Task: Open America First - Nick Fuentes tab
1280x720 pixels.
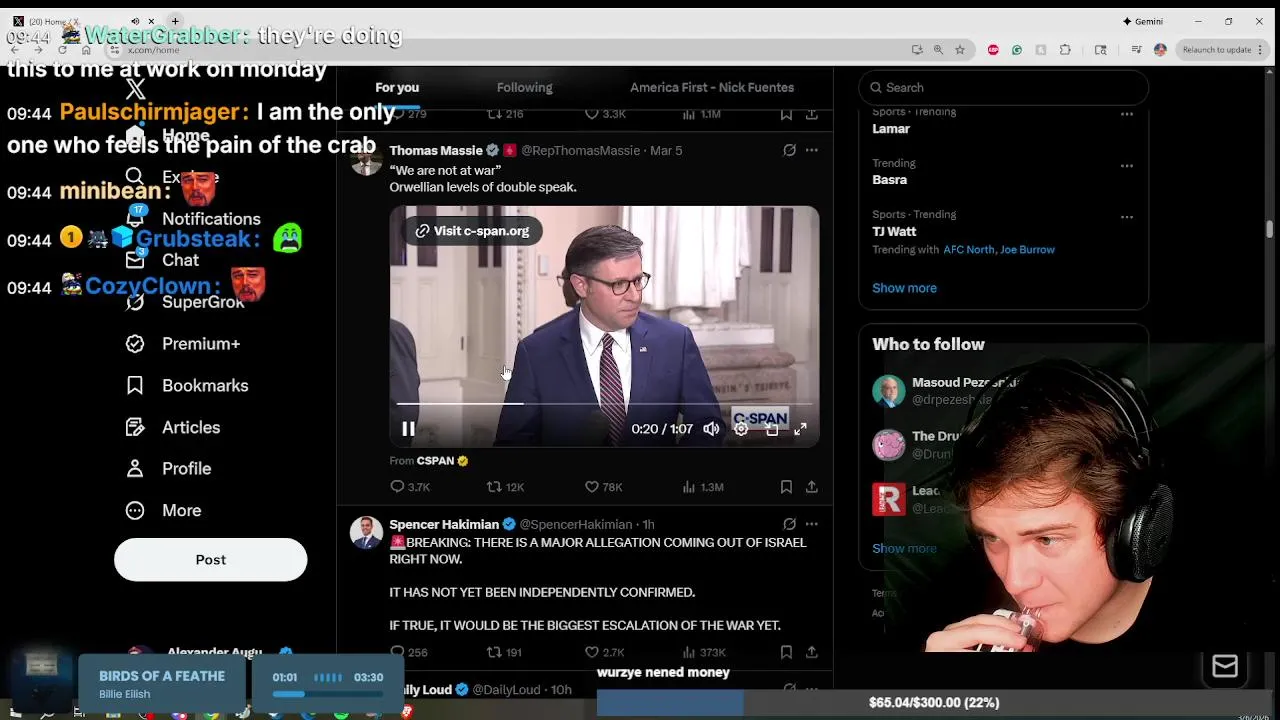Action: tap(712, 87)
